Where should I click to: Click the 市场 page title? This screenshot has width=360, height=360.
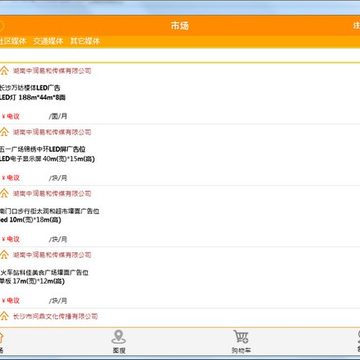(x=180, y=26)
